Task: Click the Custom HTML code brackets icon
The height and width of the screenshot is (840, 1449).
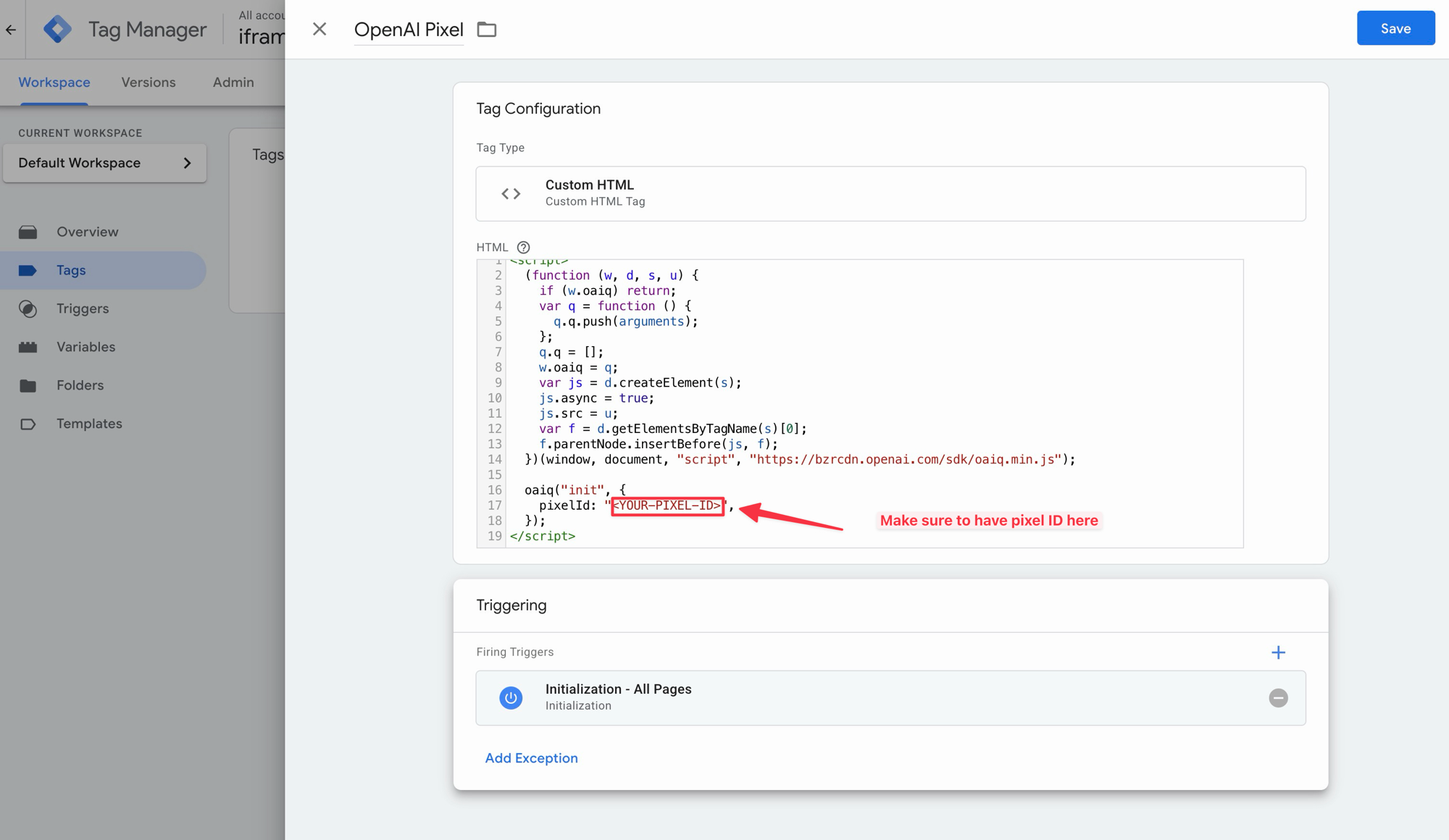Action: tap(511, 193)
